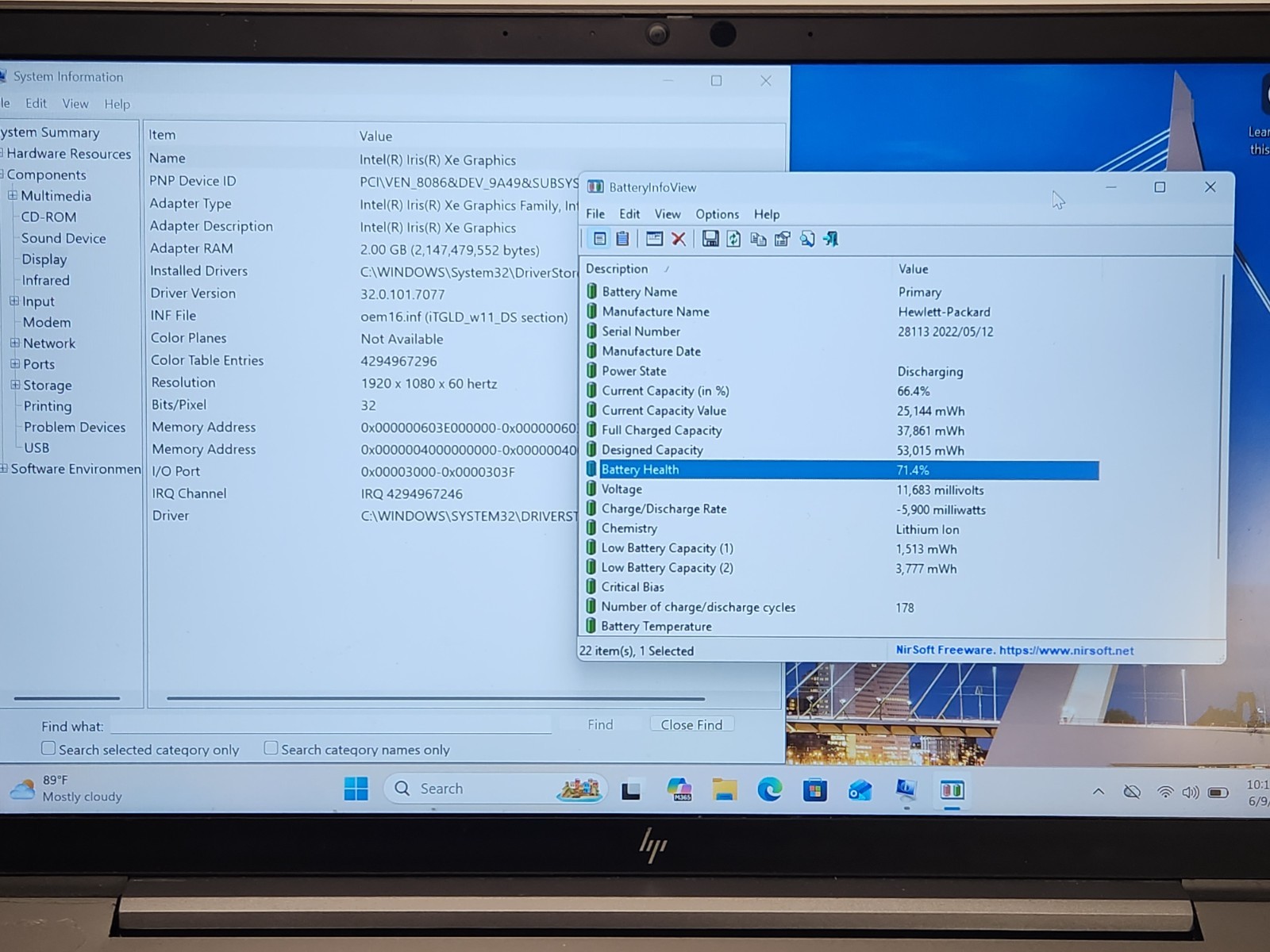This screenshot has width=1270, height=952.
Task: Click the taskbar Search box
Action: pyautogui.click(x=495, y=789)
